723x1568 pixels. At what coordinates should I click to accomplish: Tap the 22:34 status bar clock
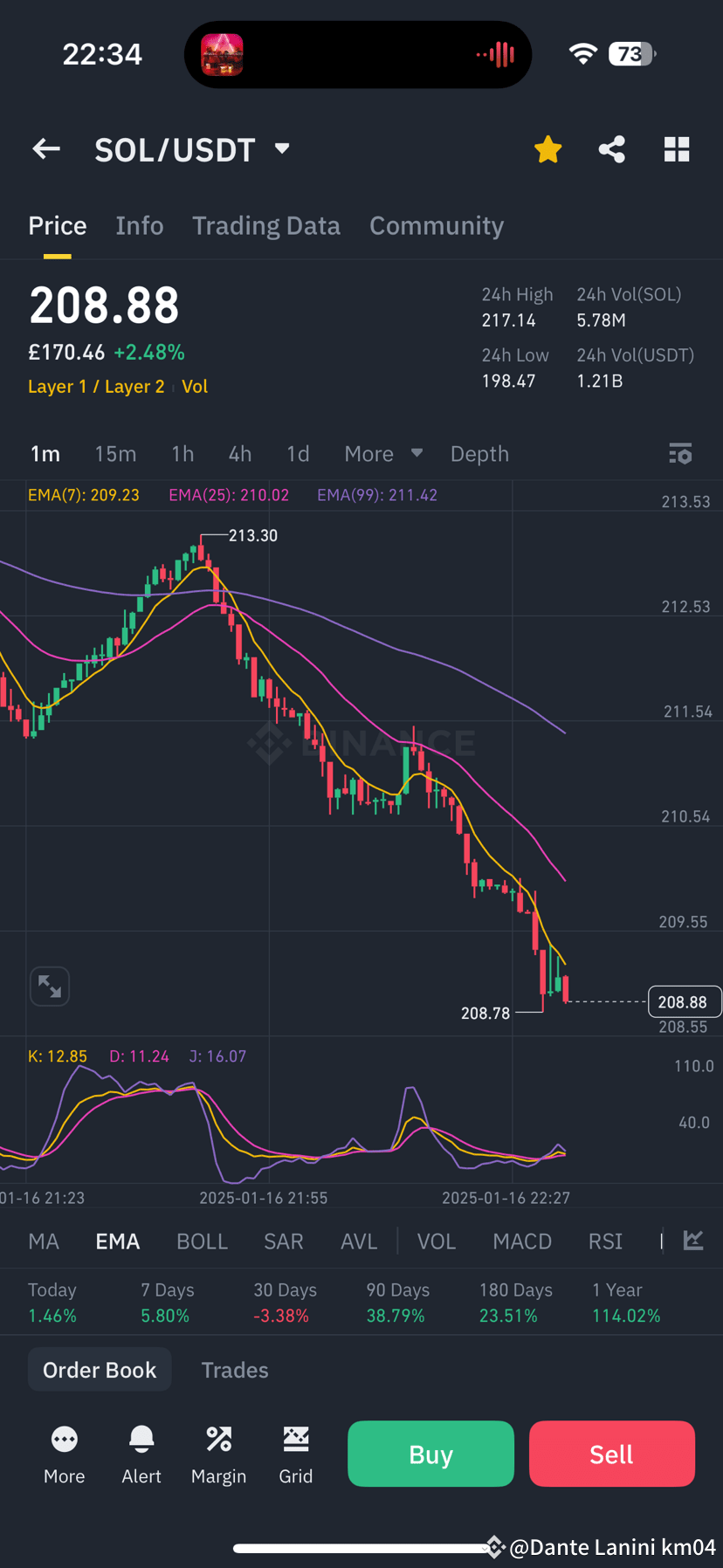click(x=102, y=54)
